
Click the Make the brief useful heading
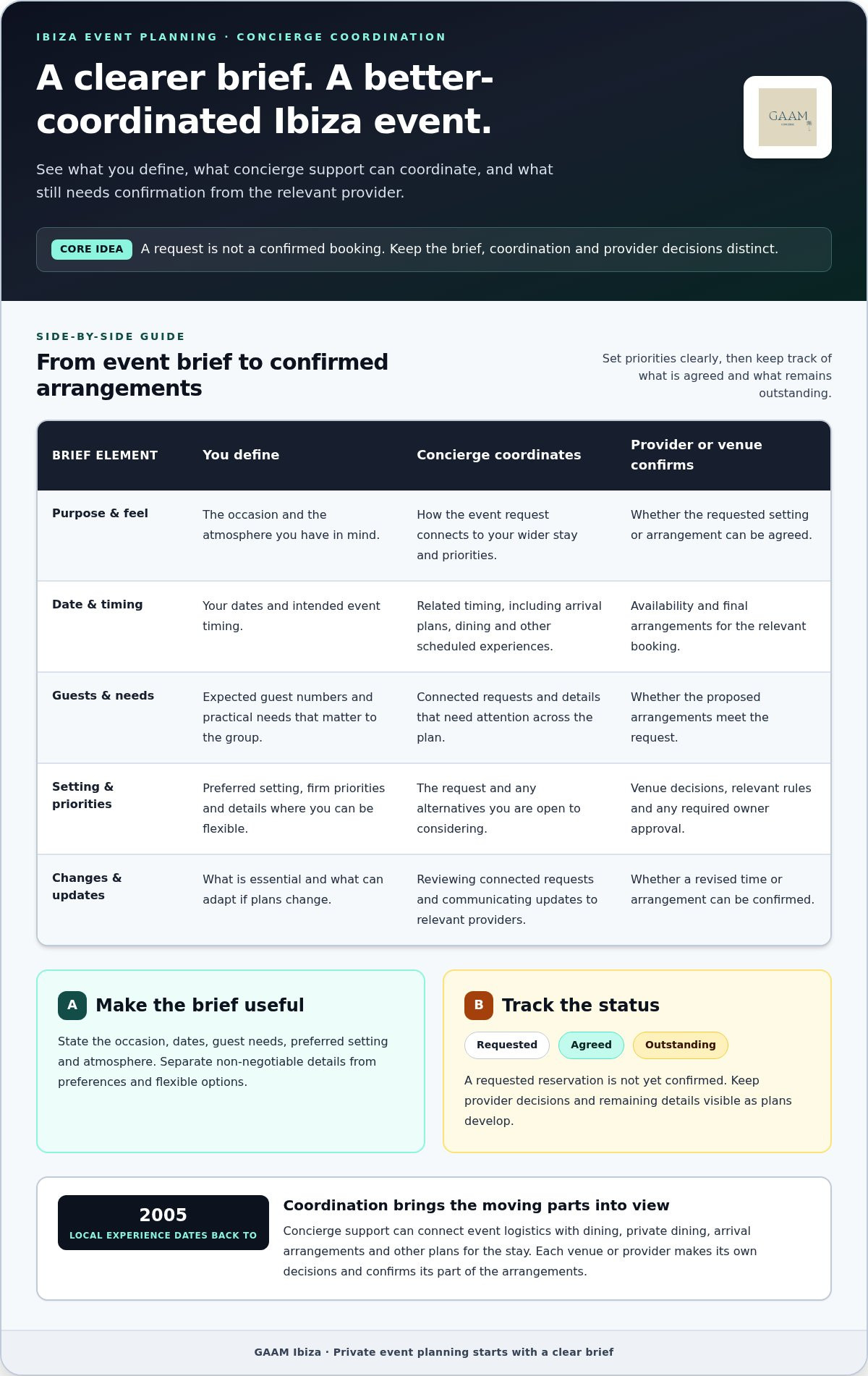tap(200, 1006)
